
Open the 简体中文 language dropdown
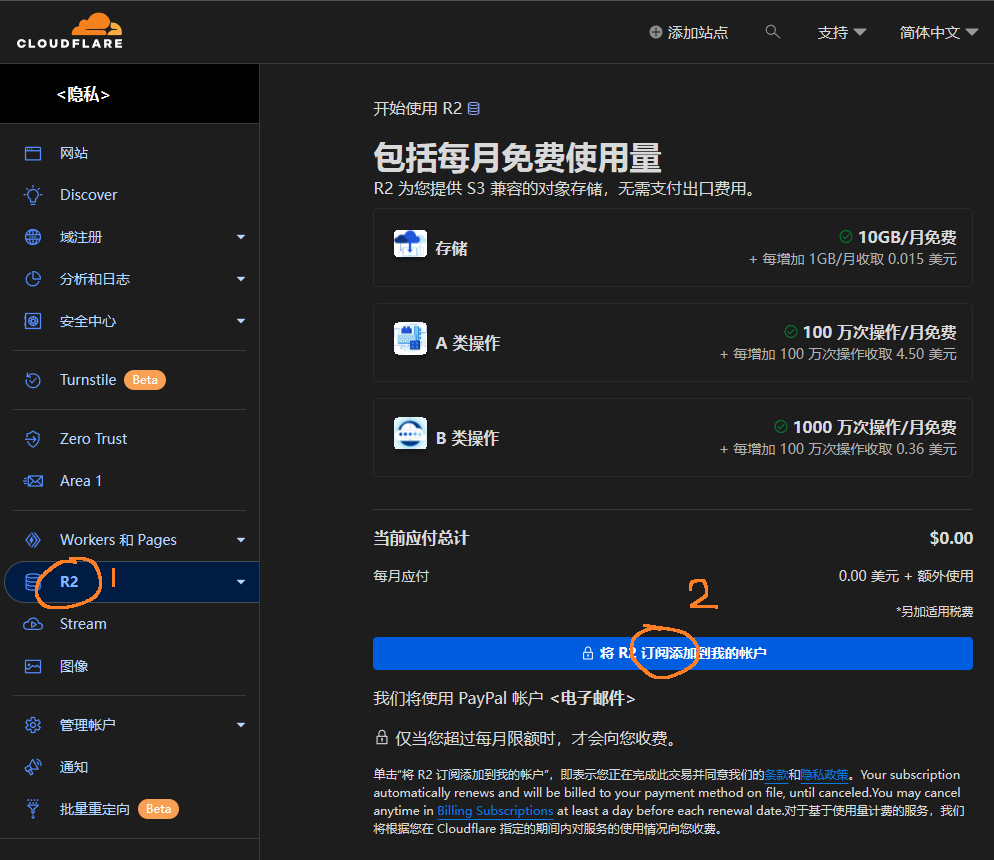click(x=937, y=31)
